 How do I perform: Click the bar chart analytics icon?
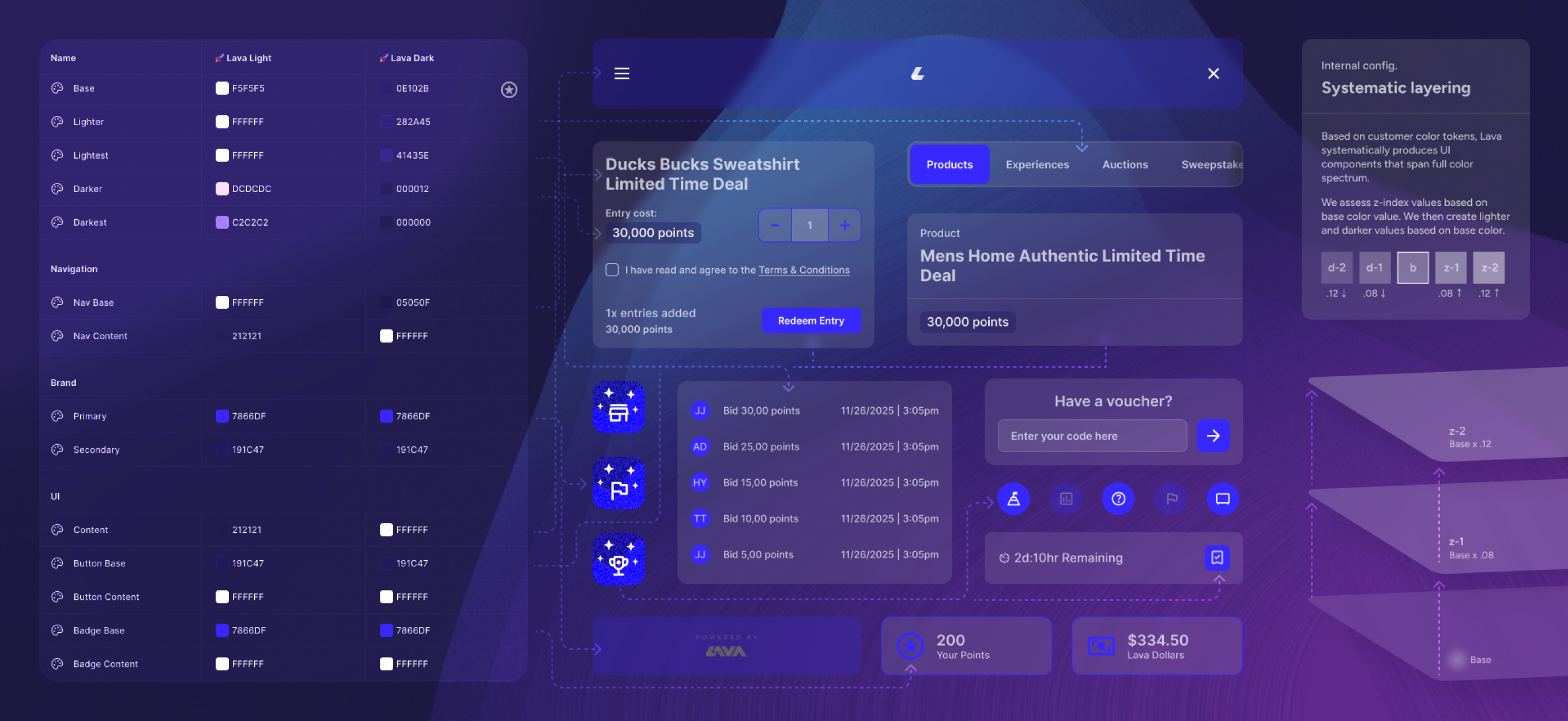tap(1066, 498)
